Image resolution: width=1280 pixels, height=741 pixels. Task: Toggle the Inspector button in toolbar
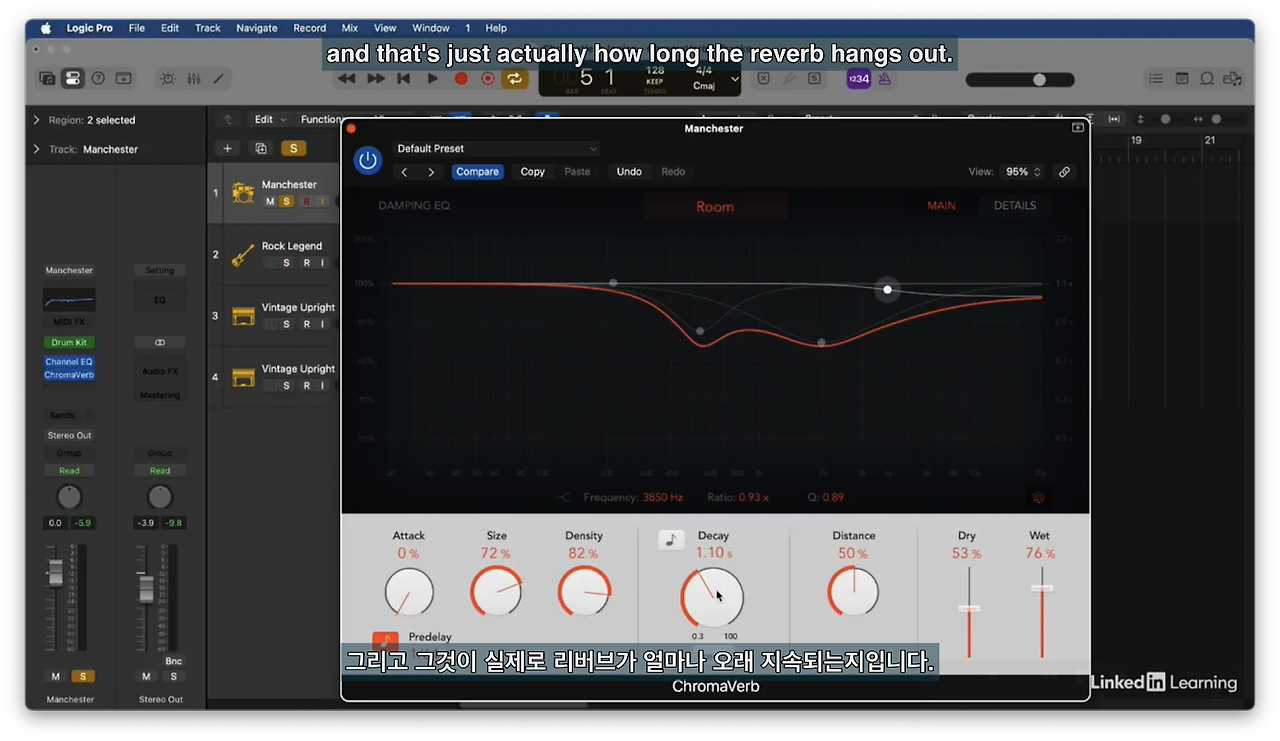pos(72,78)
